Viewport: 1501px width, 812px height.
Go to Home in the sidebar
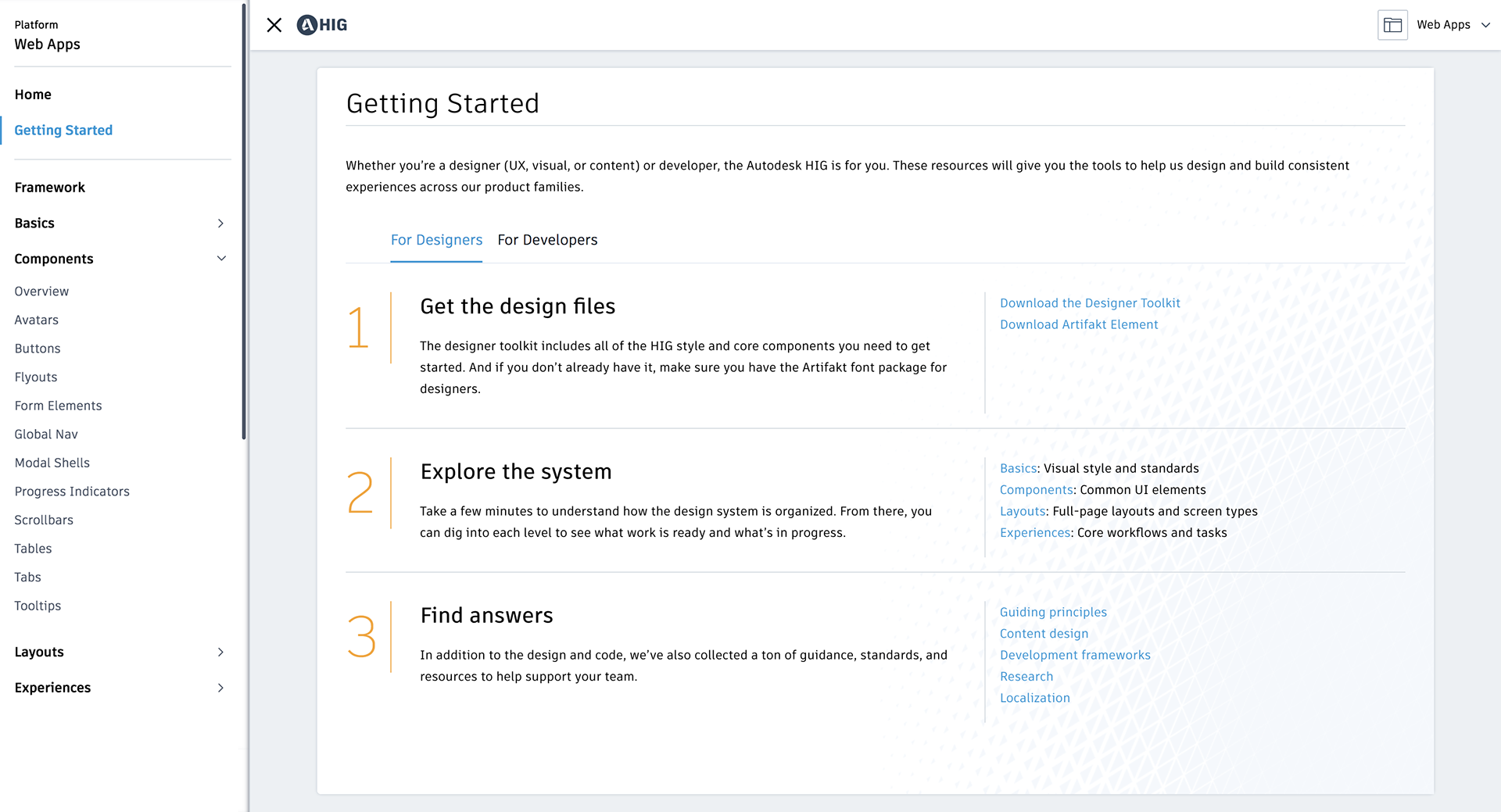click(x=33, y=95)
